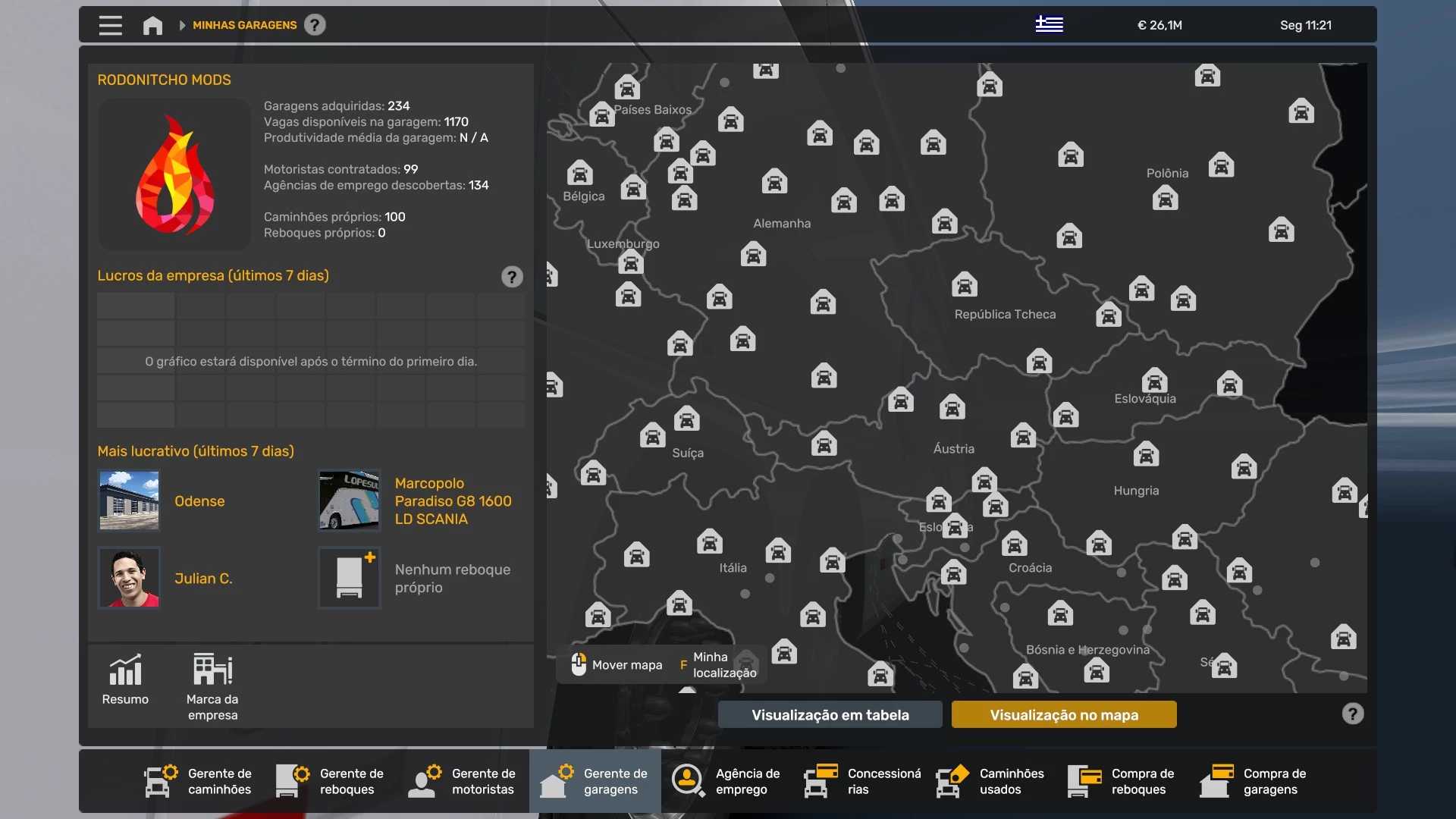
Task: Open Marca da empresa branding
Action: tap(212, 686)
